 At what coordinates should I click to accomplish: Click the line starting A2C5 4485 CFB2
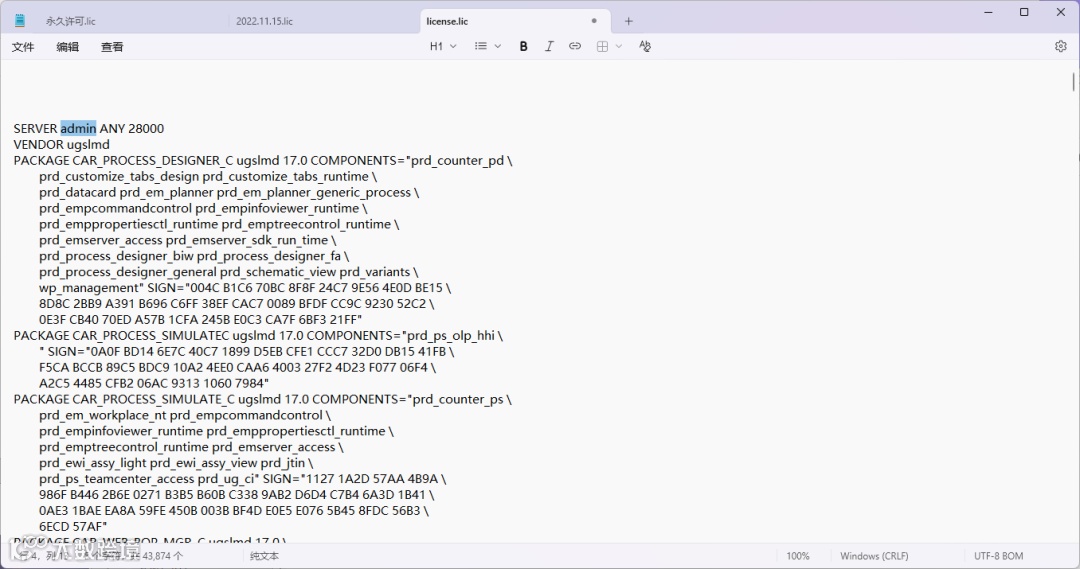154,383
